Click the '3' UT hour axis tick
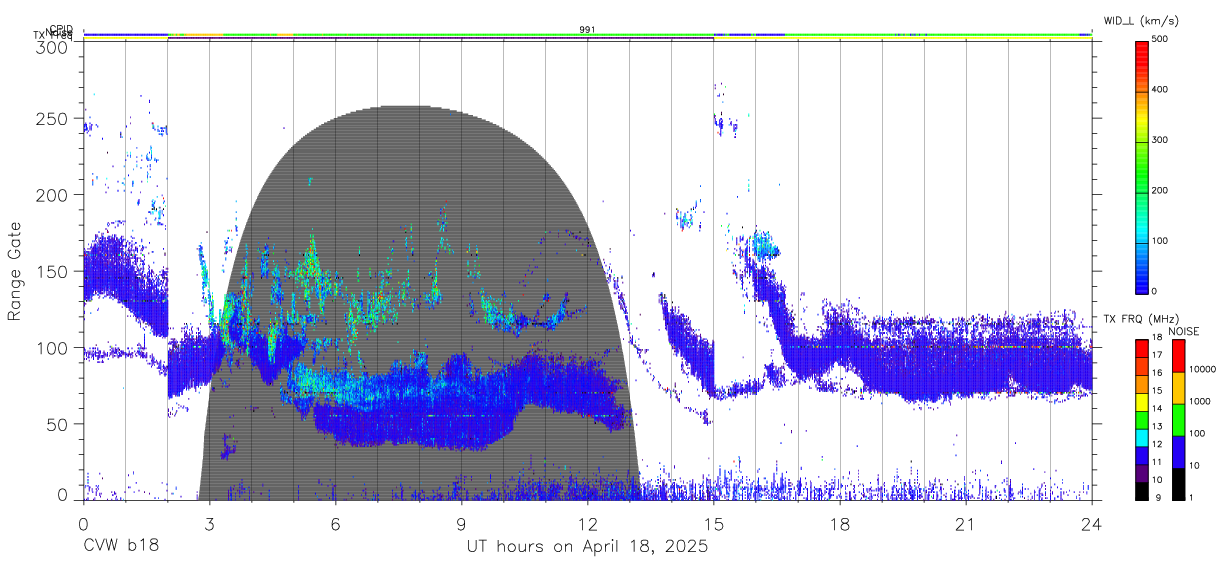The image size is (1228, 567). click(209, 523)
